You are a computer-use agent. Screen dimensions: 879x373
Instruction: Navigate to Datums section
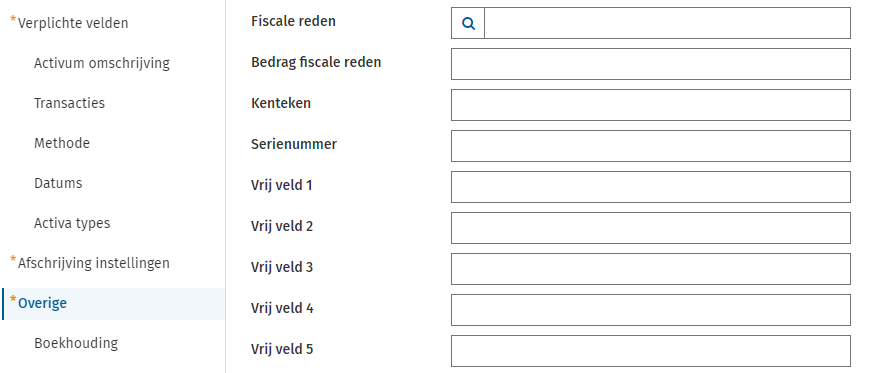(58, 183)
